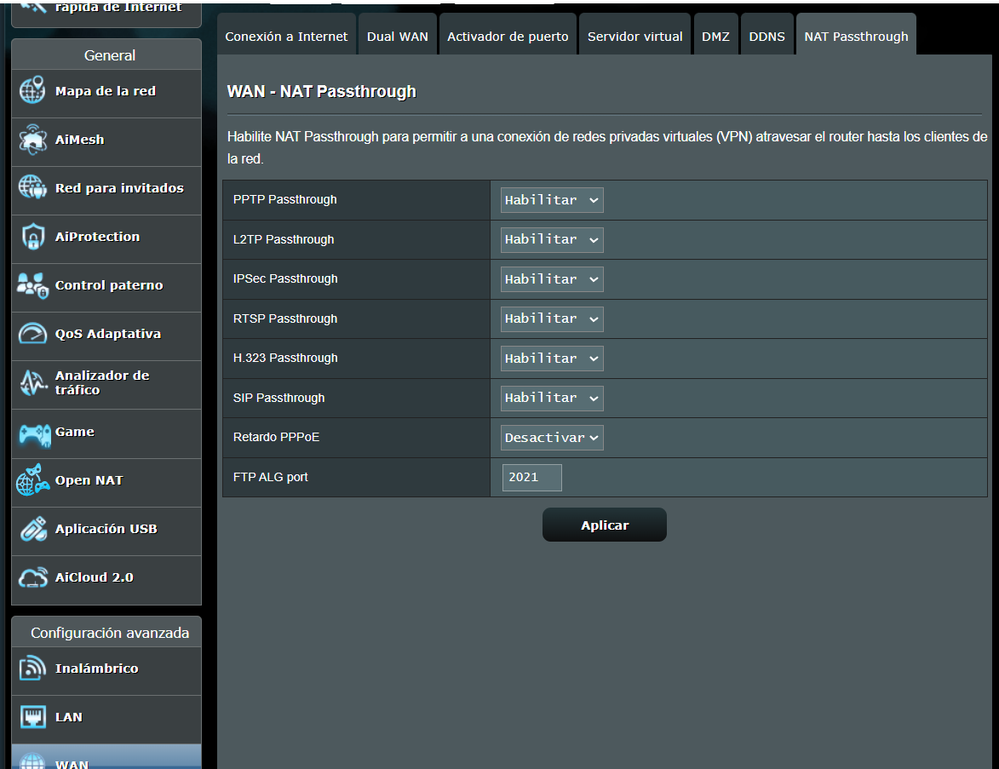
Task: Open the Inalámbrico settings link
Action: (96, 669)
